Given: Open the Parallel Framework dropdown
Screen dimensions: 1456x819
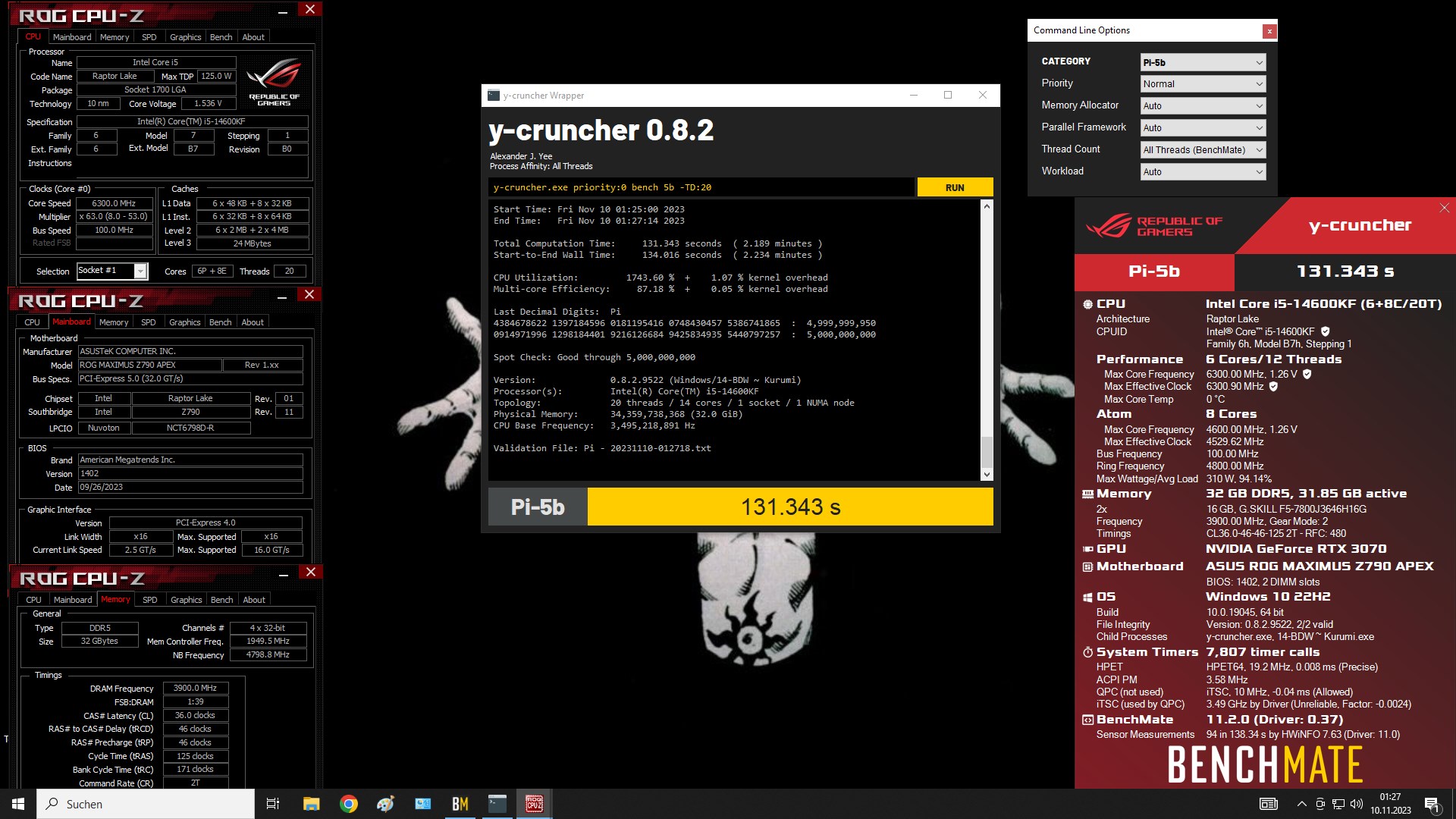Looking at the screenshot, I should click(1203, 128).
